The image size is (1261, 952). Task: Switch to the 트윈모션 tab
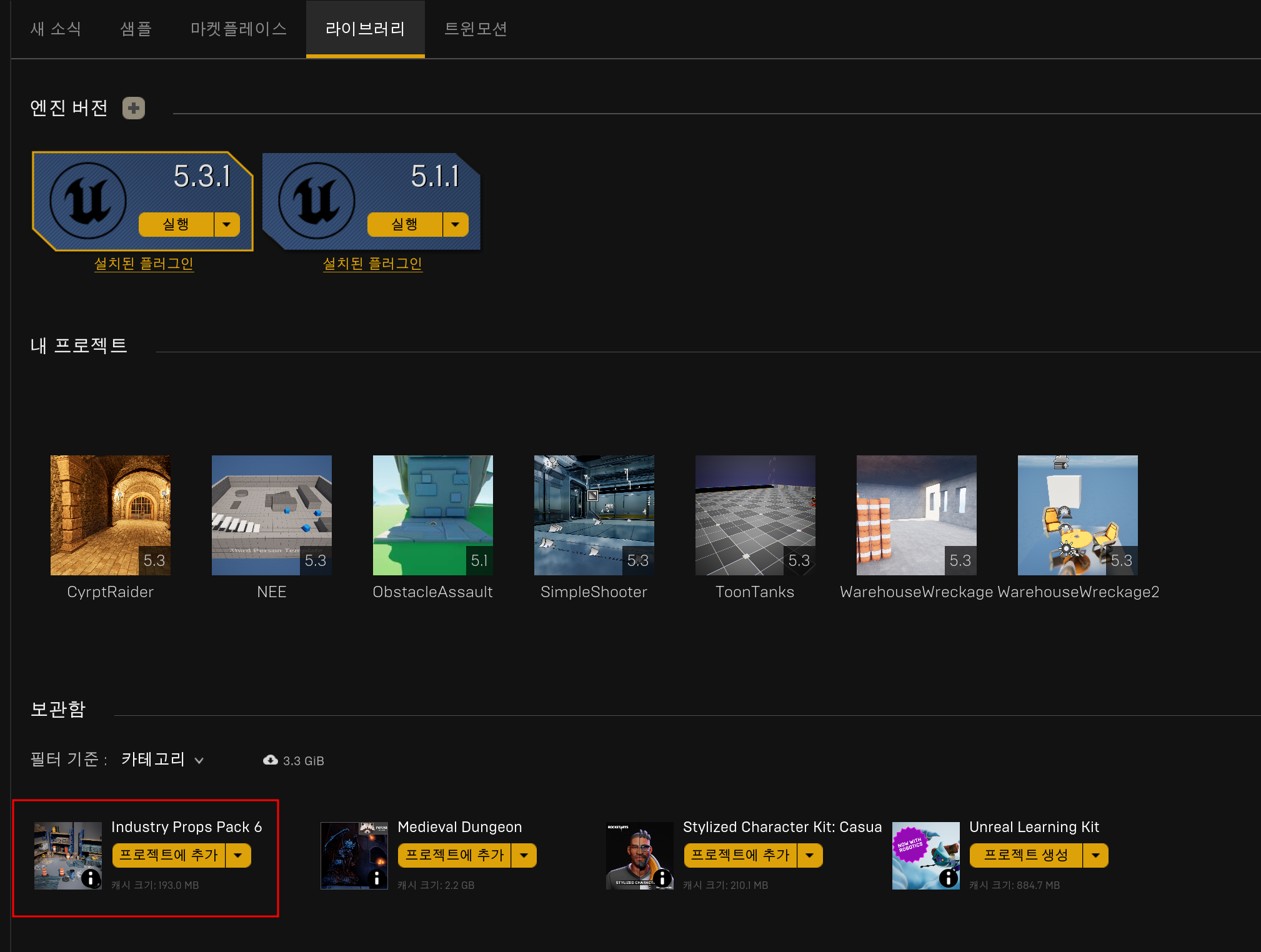click(x=476, y=29)
